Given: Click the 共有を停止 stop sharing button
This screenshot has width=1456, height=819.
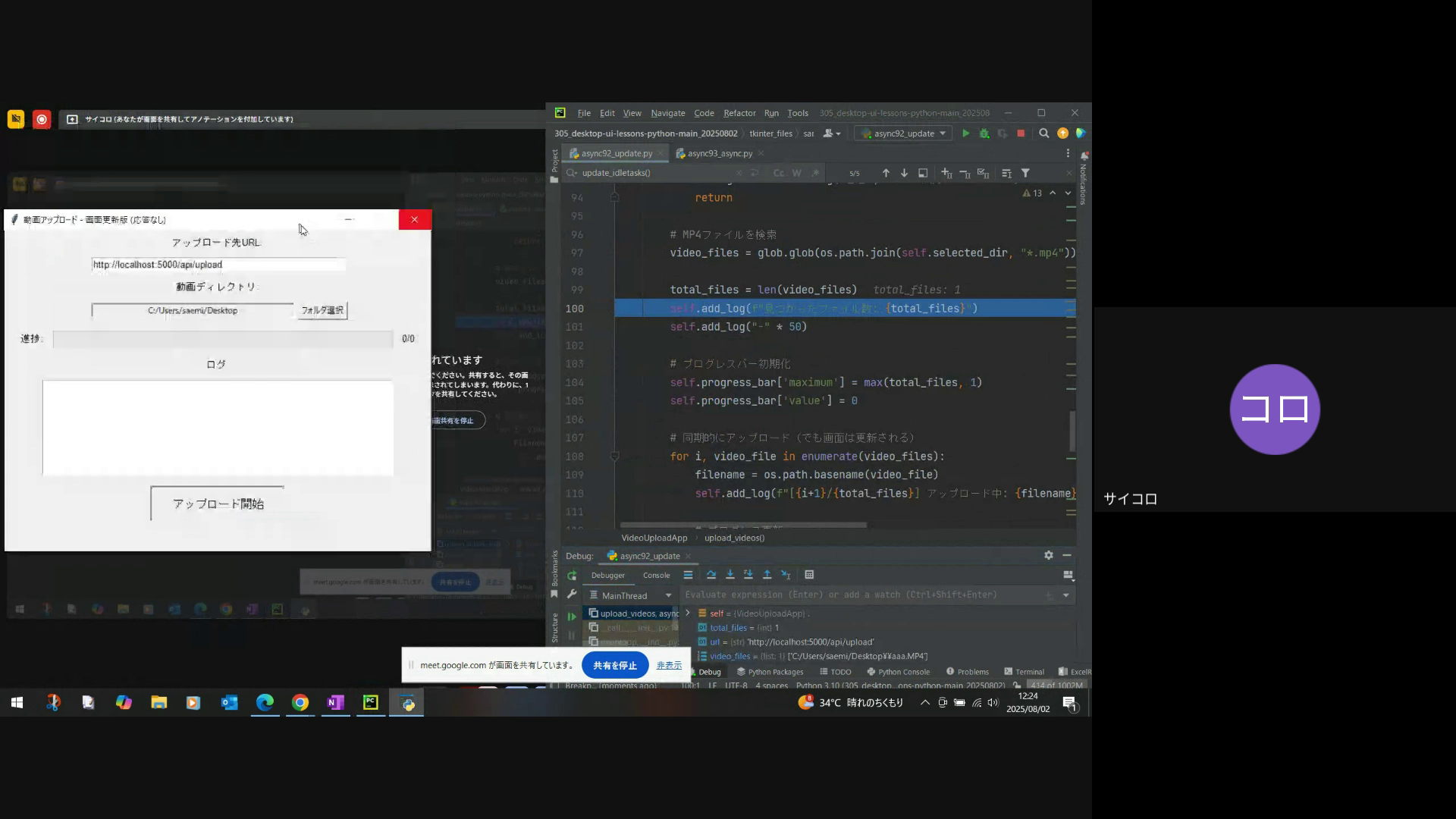Looking at the screenshot, I should 614,665.
